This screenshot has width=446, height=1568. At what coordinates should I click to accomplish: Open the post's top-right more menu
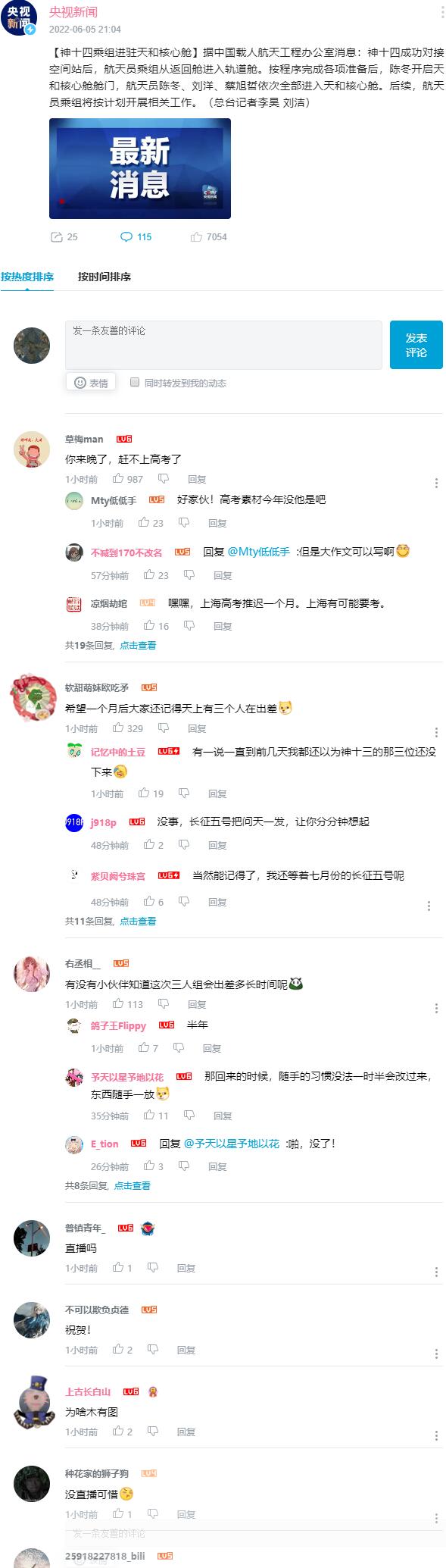coord(442,13)
